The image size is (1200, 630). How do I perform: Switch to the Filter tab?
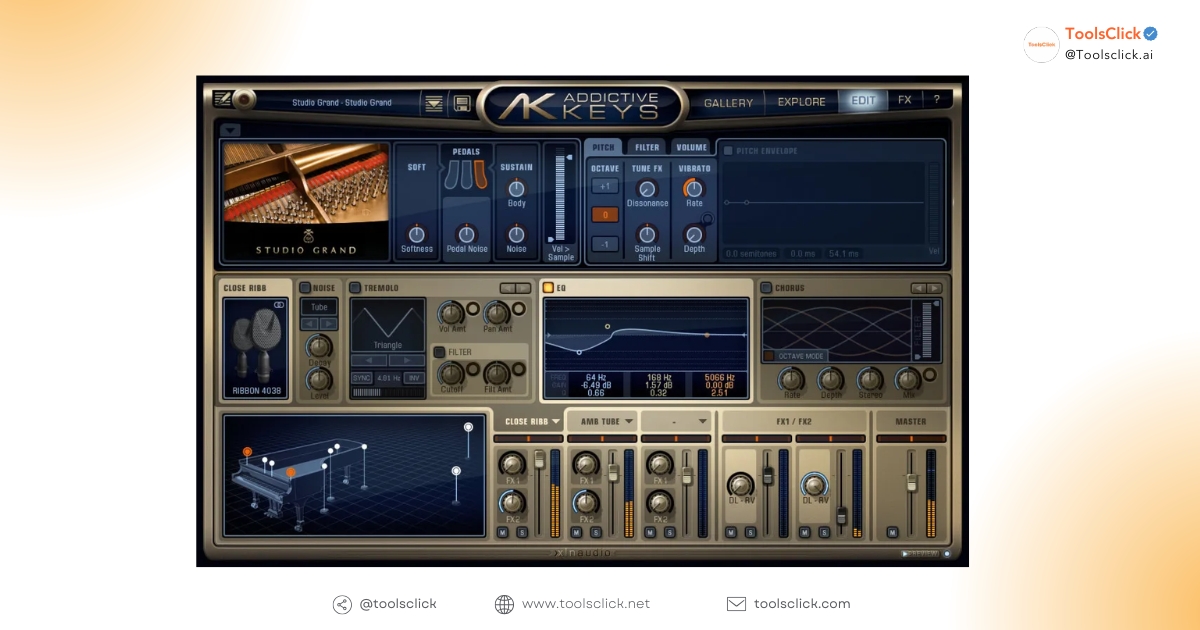646,146
